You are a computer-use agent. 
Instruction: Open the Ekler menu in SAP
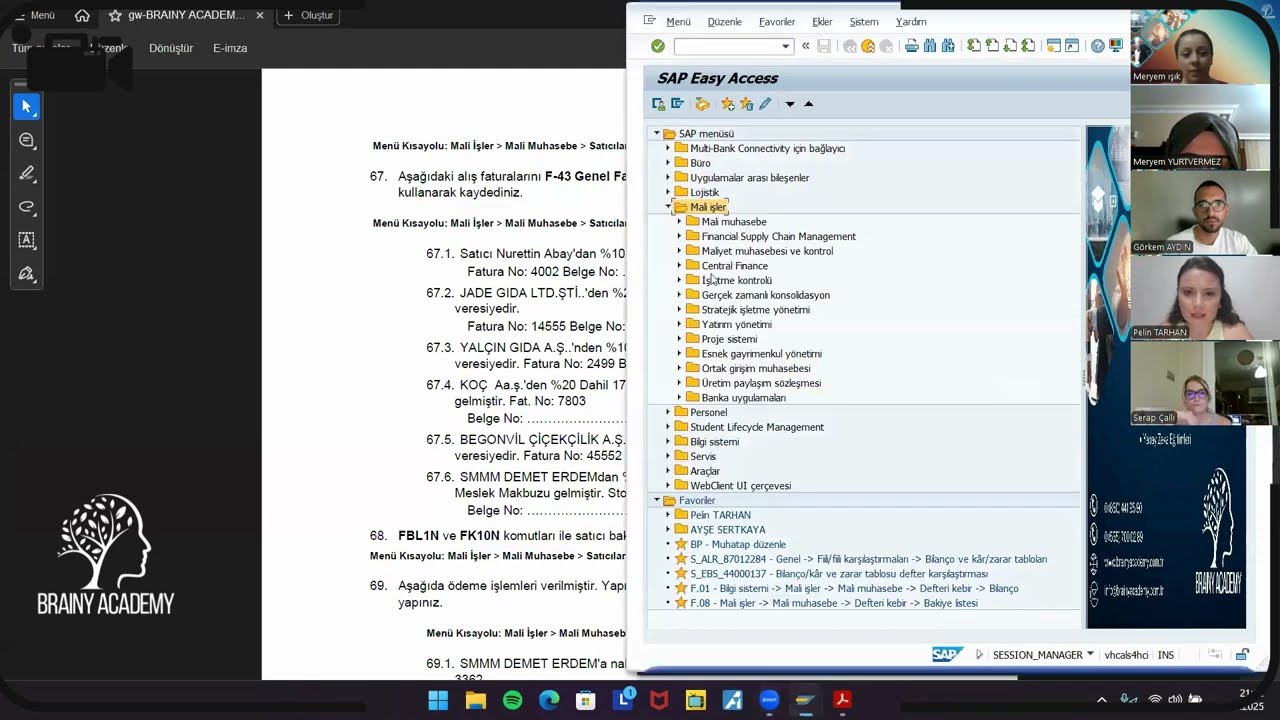point(822,22)
